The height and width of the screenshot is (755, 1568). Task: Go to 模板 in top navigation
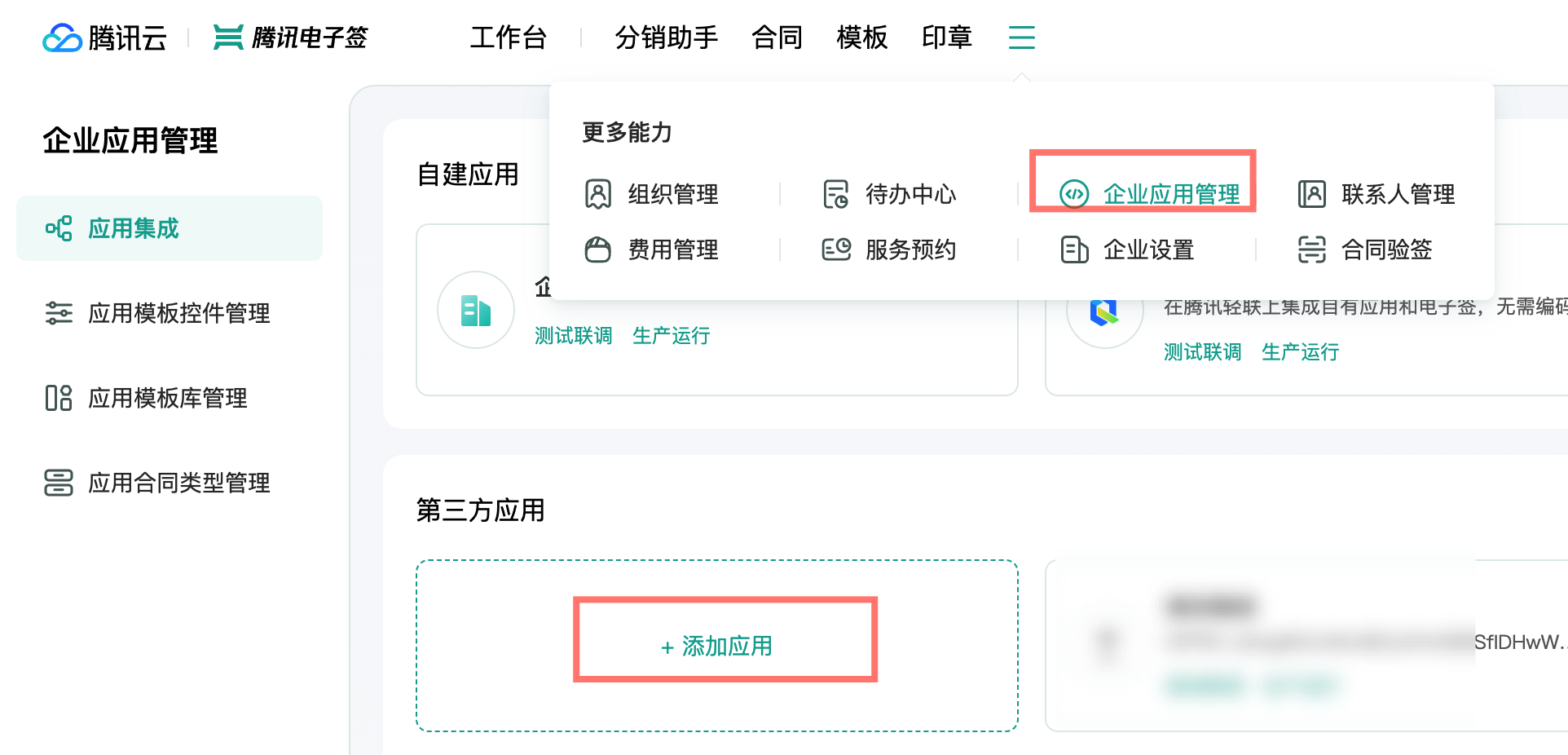coord(862,38)
